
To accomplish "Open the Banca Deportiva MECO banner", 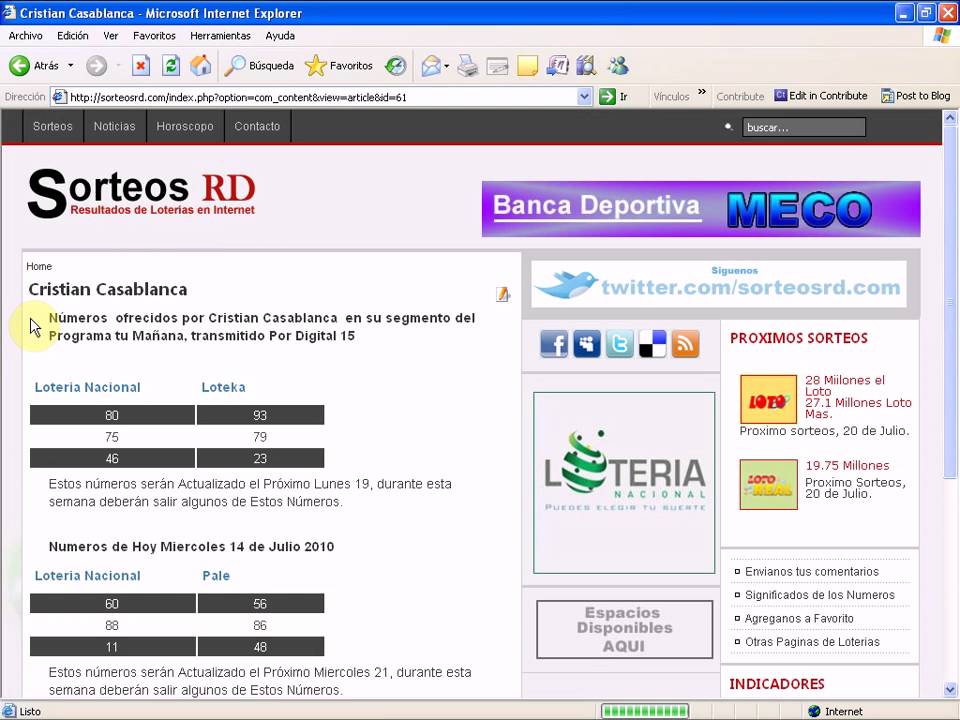I will tap(701, 209).
